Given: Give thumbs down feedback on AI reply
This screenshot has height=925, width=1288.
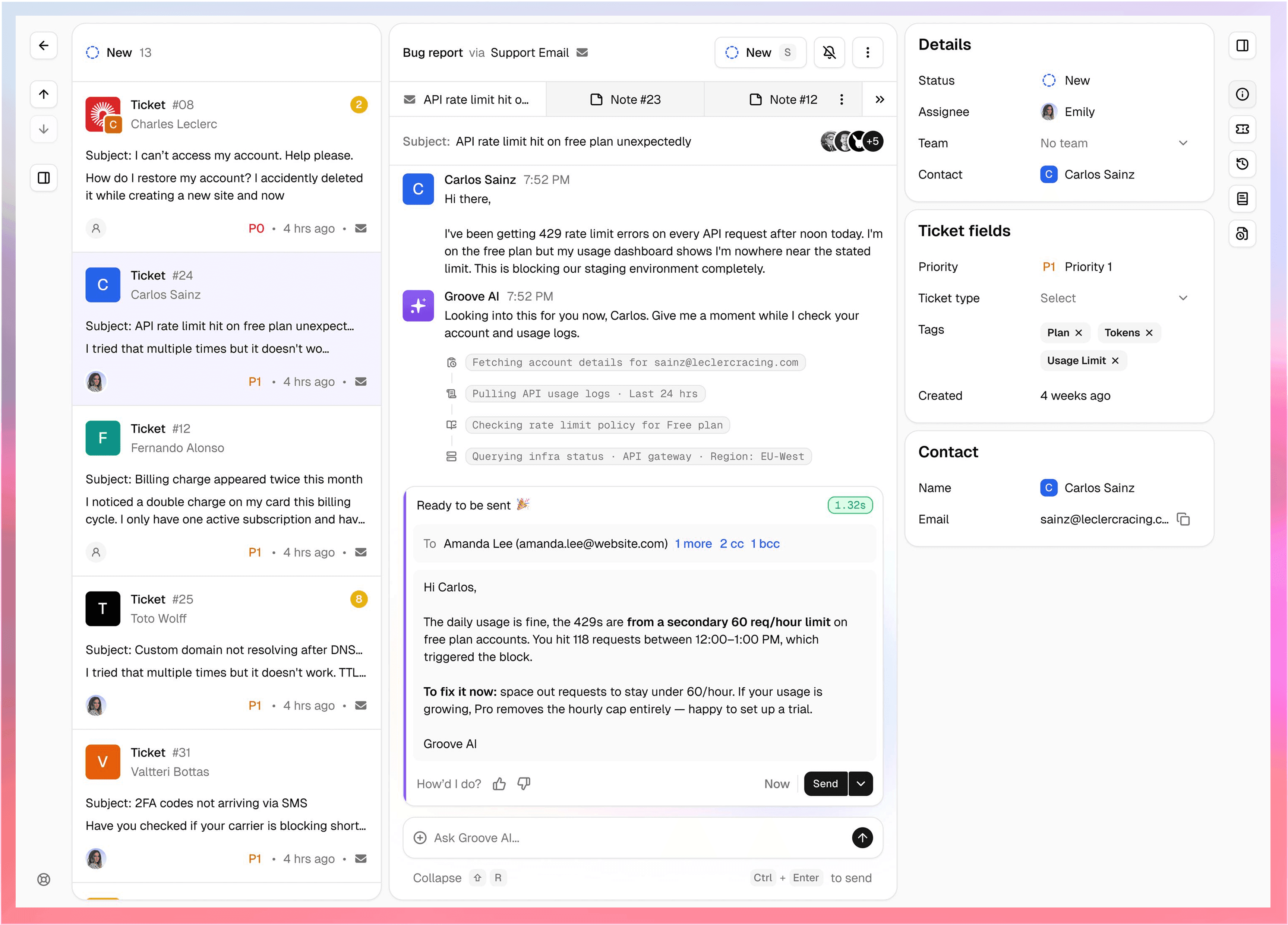Looking at the screenshot, I should pos(524,783).
